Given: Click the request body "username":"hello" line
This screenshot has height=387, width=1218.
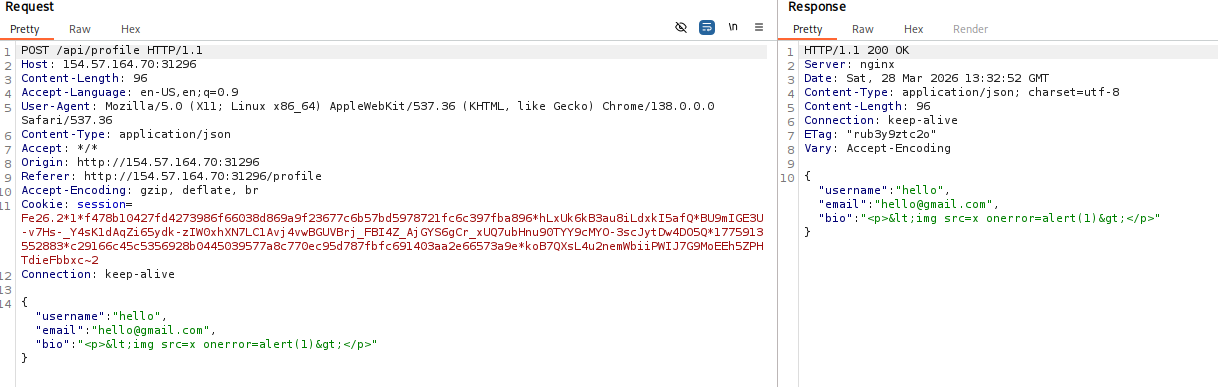Looking at the screenshot, I should point(101,316).
